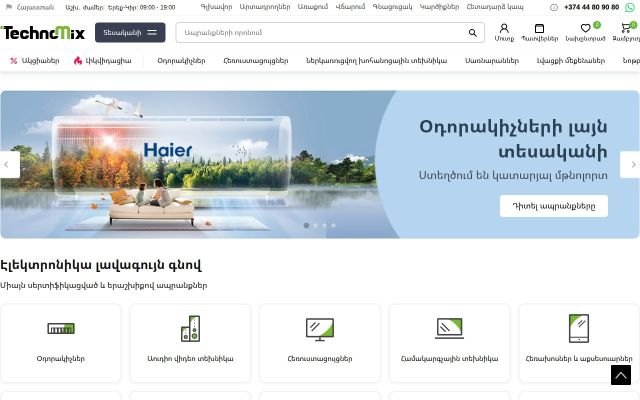Click the percent Ակցիաներ promotions link
This screenshot has width=640, height=400.
pos(35,61)
